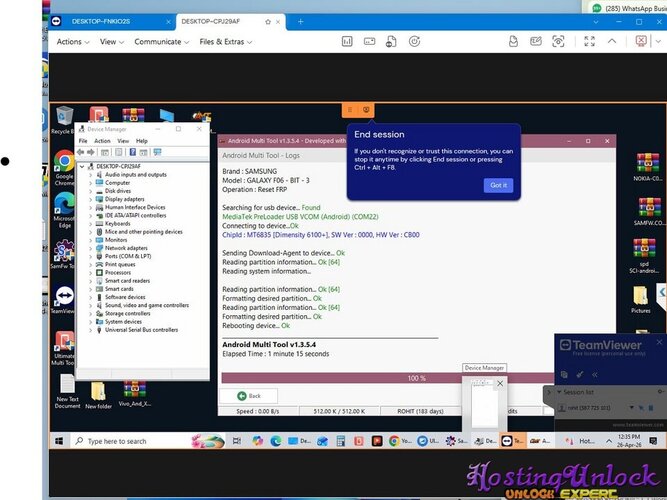Expand the Disk drives node
The width and height of the screenshot is (667, 500).
(91, 191)
